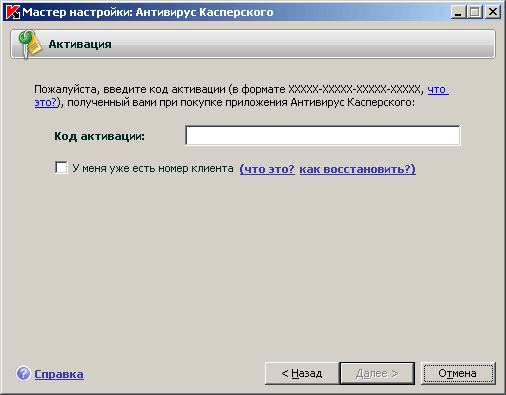Screen dimensions: 506x395
Task: Click the 'Активация' header text
Action: coord(80,44)
